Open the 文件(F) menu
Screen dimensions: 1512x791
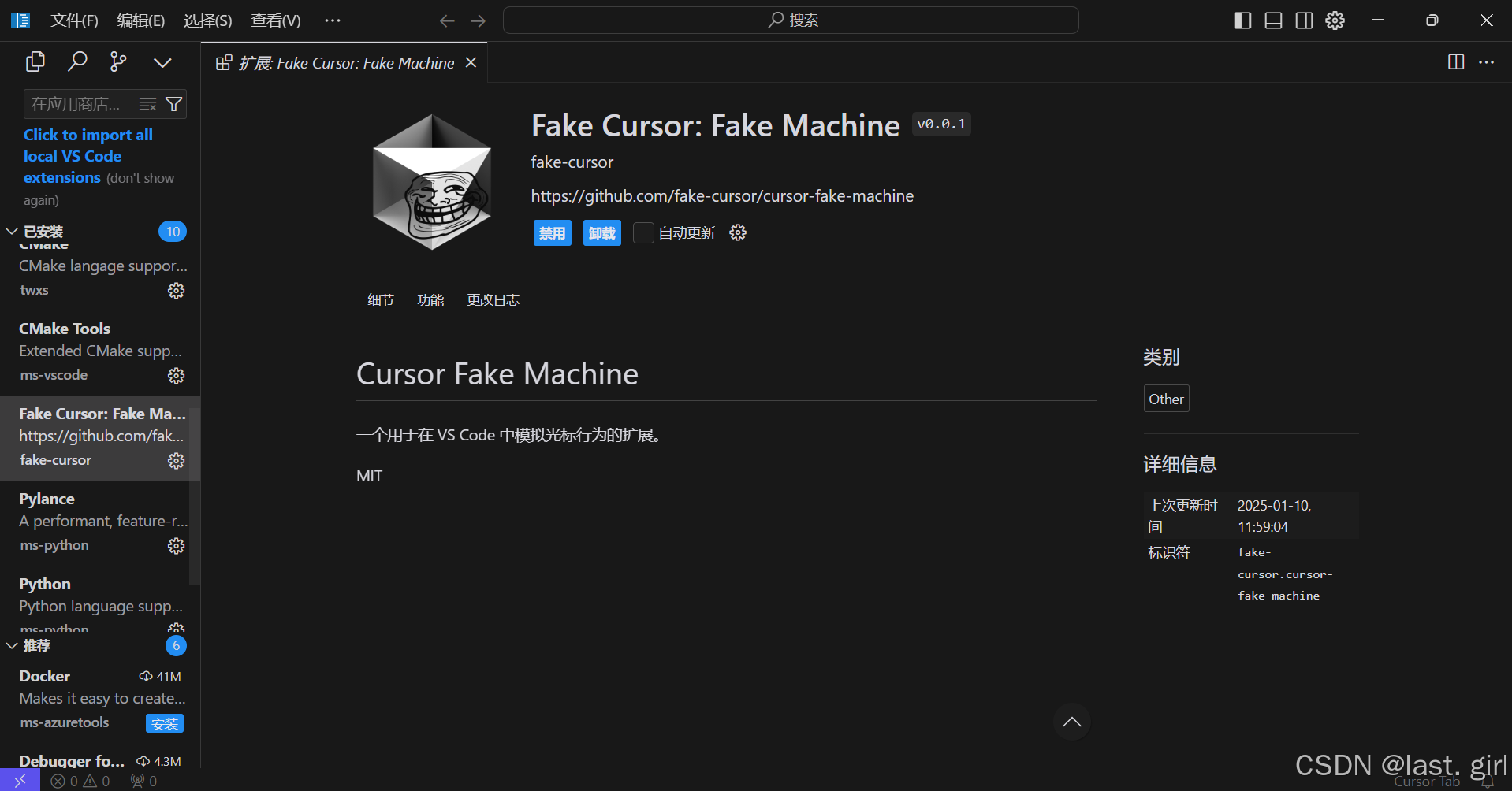(x=75, y=20)
